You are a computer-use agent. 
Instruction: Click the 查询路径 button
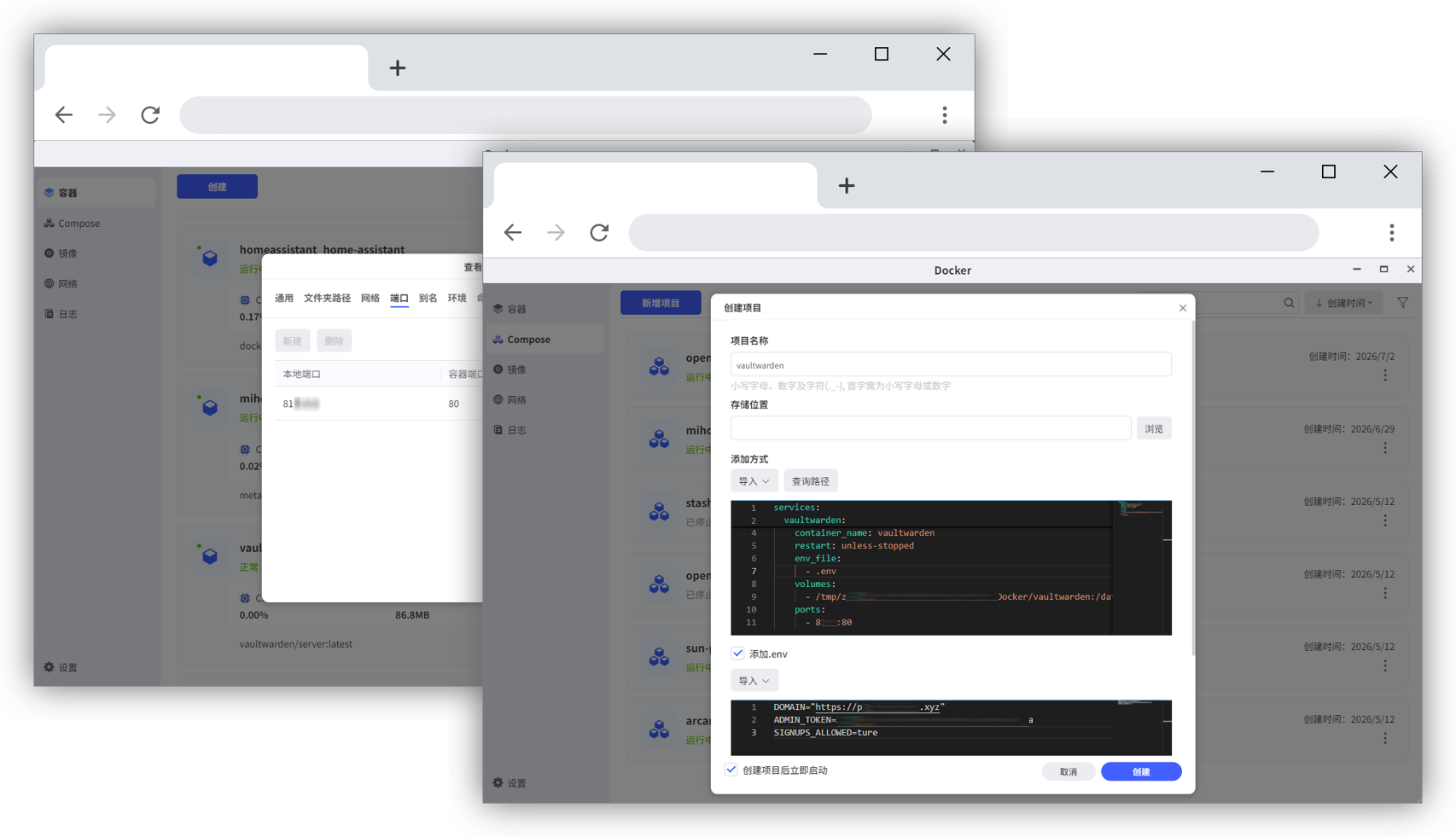tap(811, 481)
